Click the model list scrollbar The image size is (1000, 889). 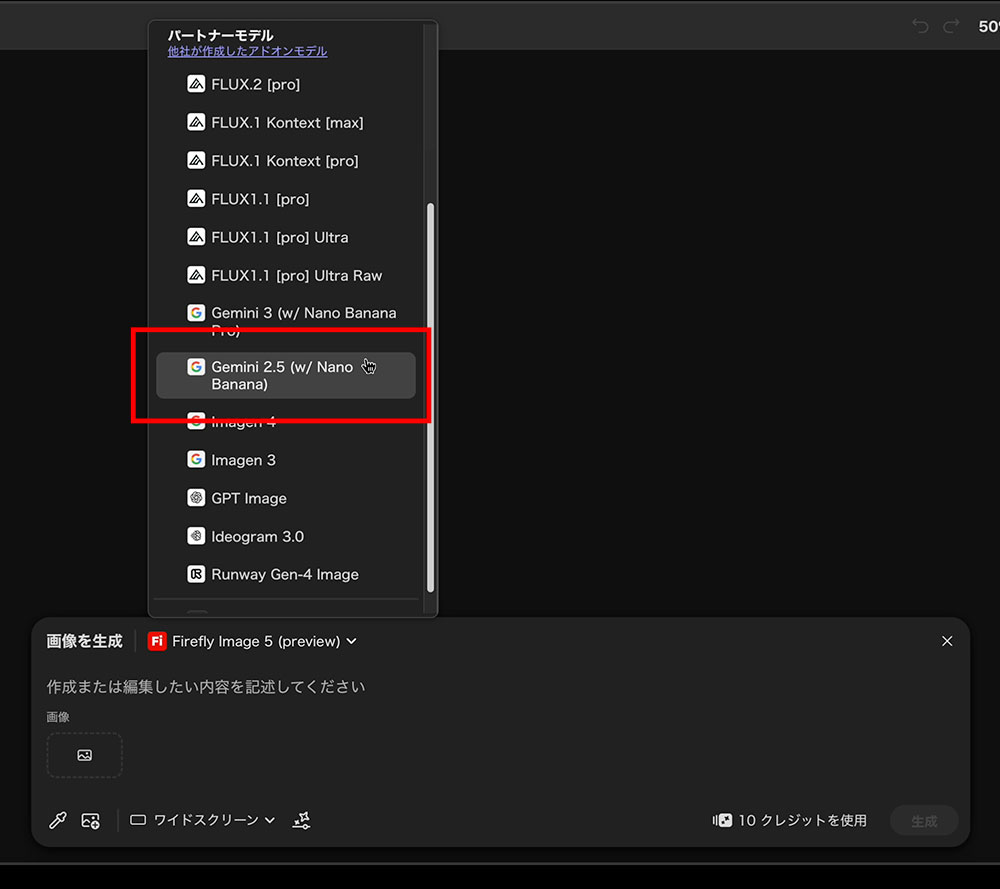(430, 397)
